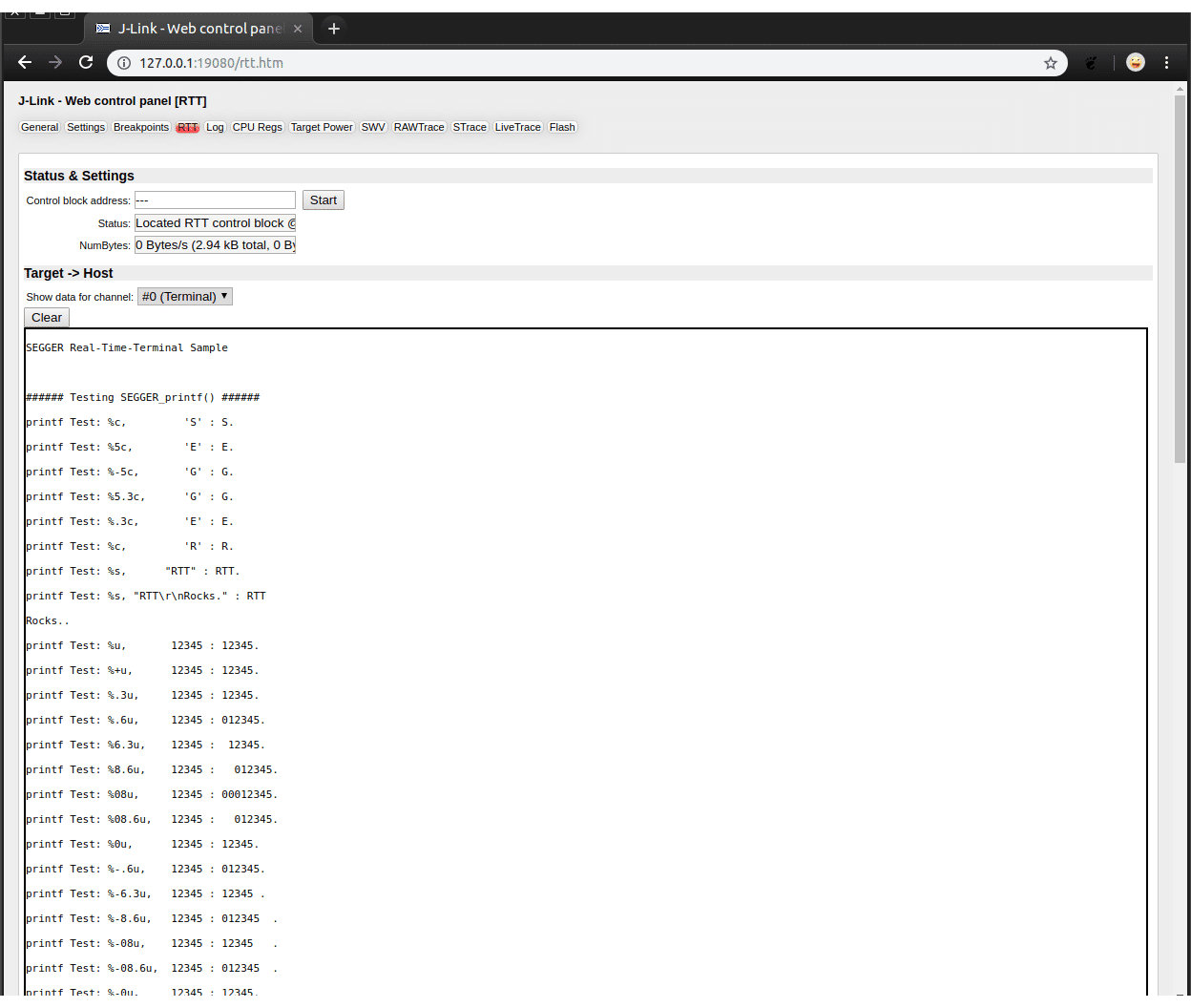
Task: Click the NumBytes field
Action: (215, 244)
